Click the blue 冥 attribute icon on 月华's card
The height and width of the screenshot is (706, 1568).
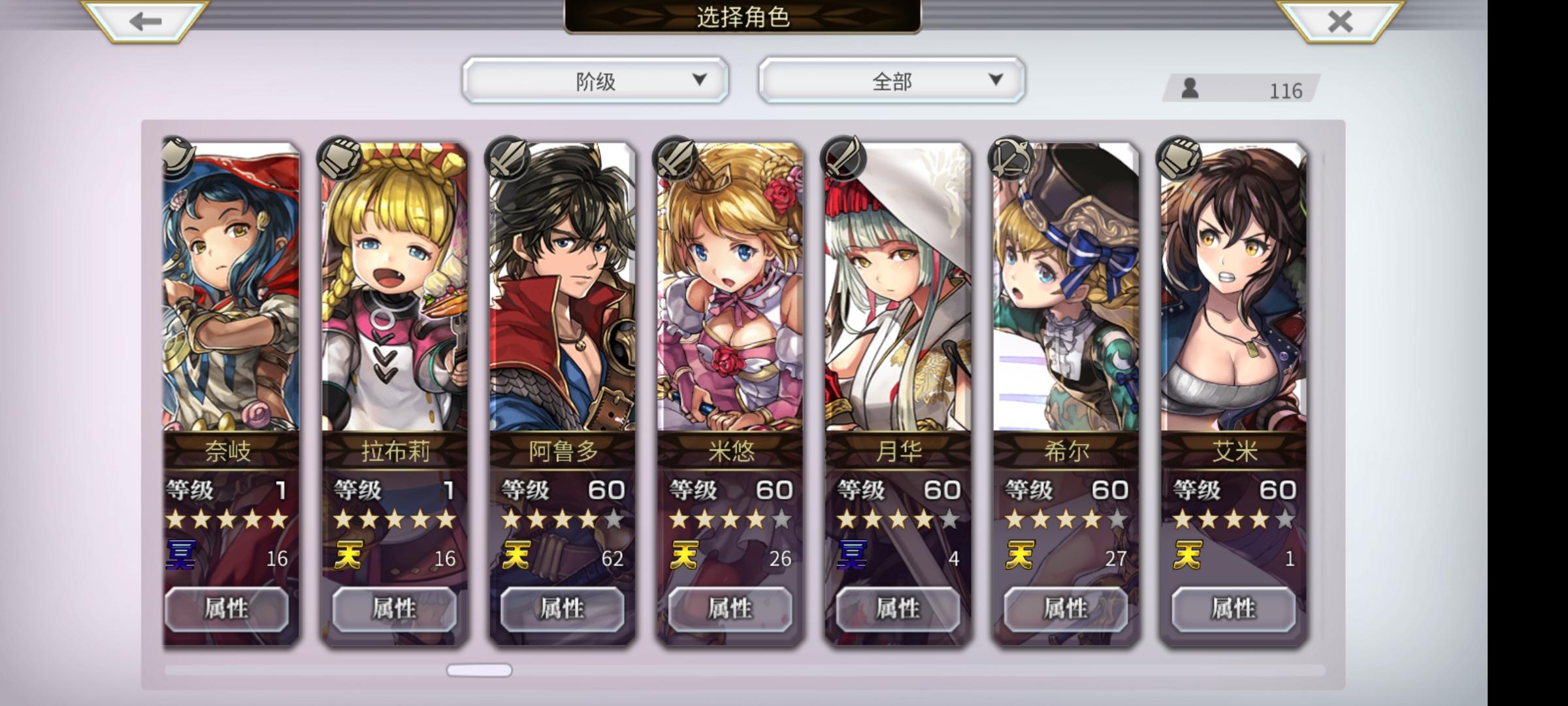852,556
